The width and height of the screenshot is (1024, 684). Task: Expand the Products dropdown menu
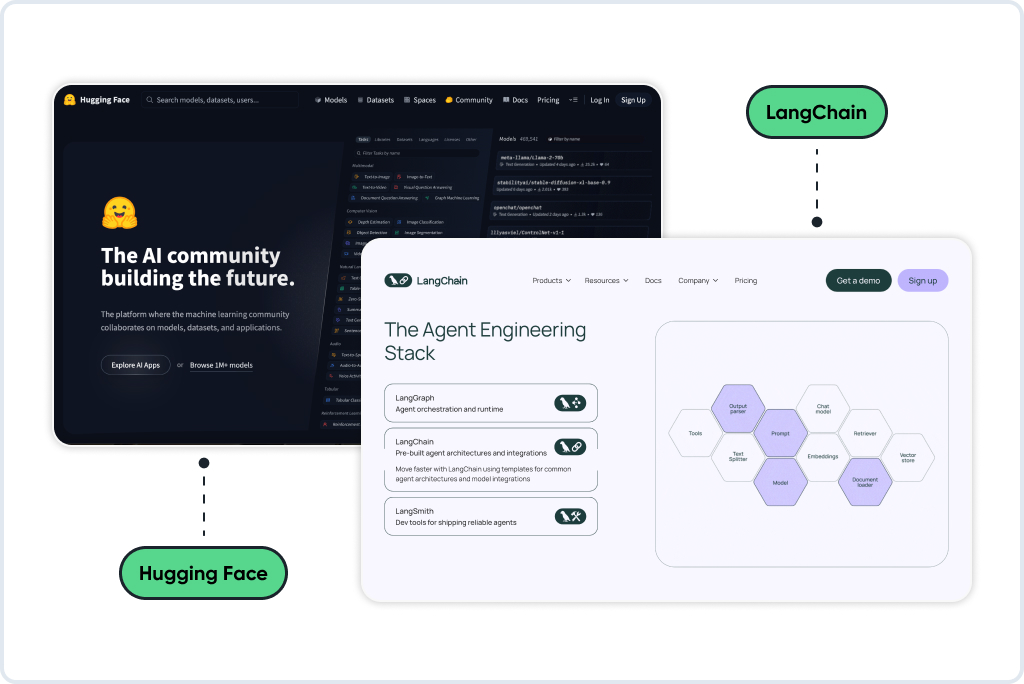pyautogui.click(x=552, y=280)
